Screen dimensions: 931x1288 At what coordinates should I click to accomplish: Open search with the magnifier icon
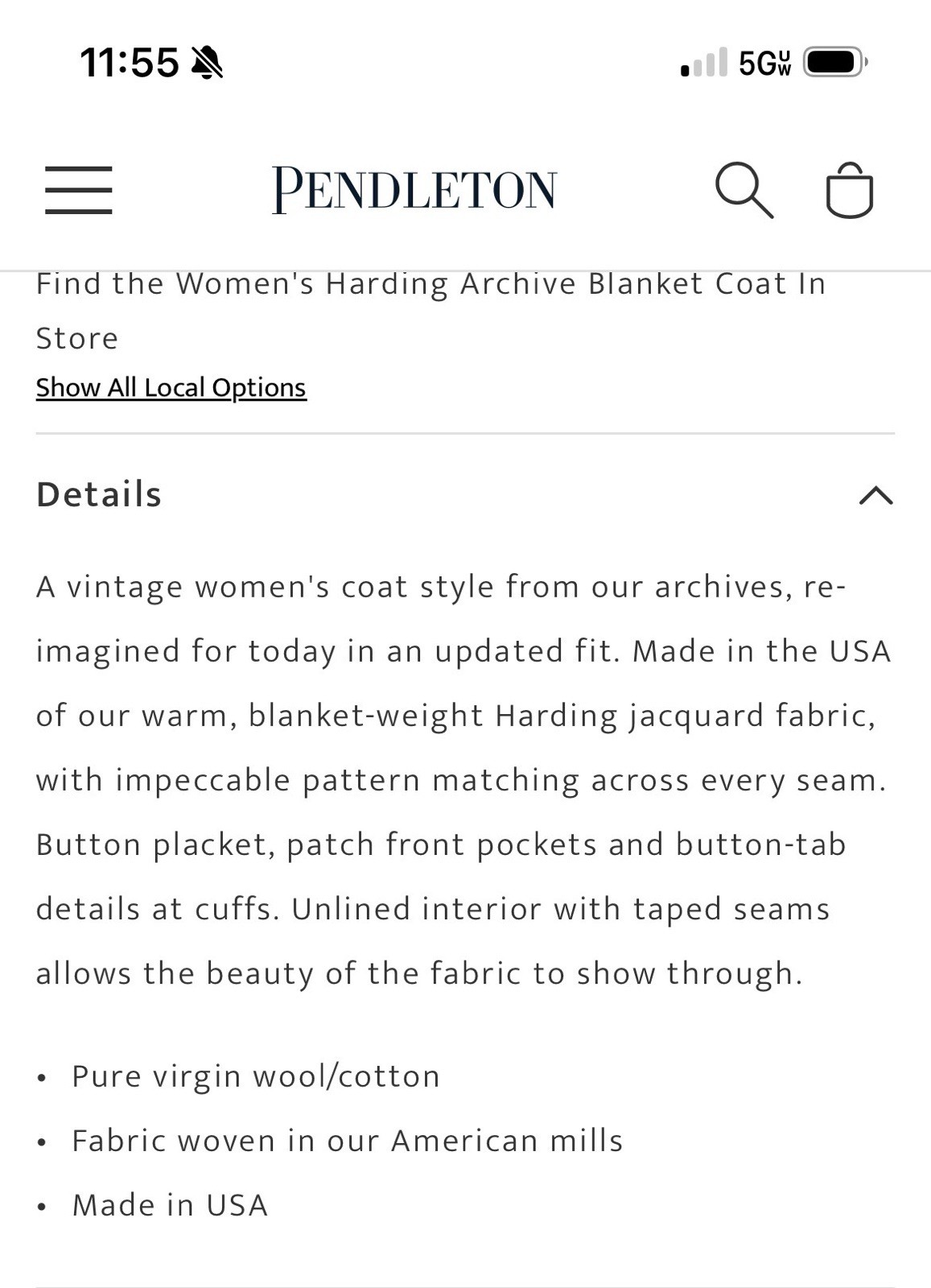point(744,190)
